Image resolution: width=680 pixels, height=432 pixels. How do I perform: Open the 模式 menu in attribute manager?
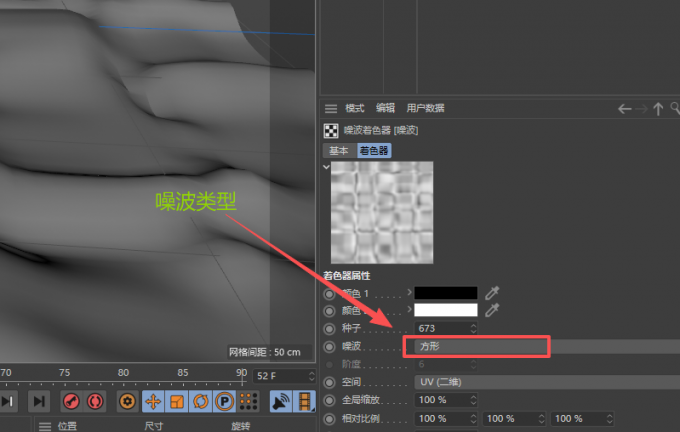pyautogui.click(x=355, y=108)
